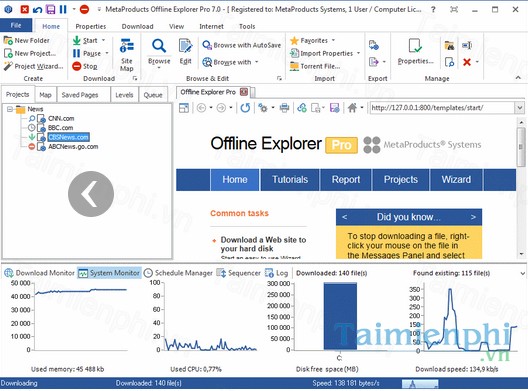Open the Wizard page link

pos(456,180)
